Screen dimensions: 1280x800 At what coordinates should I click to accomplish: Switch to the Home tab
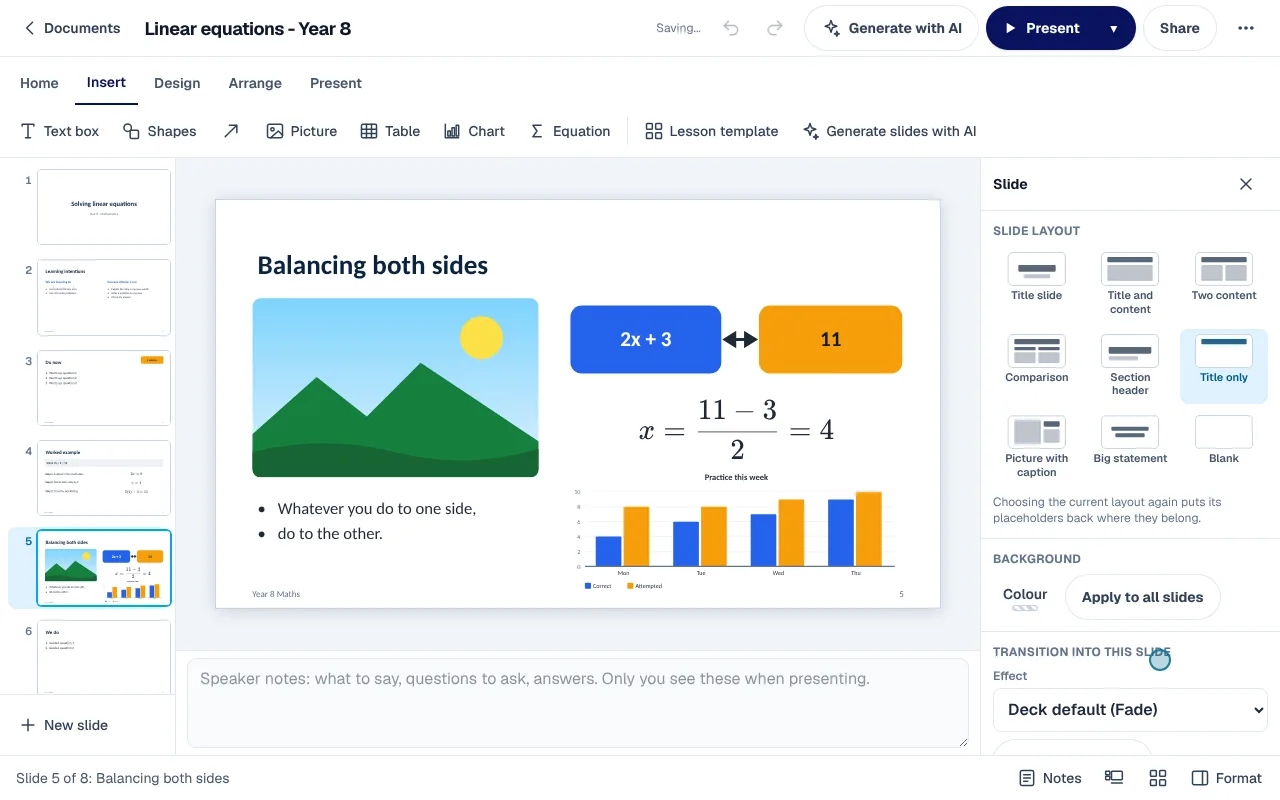click(x=39, y=83)
